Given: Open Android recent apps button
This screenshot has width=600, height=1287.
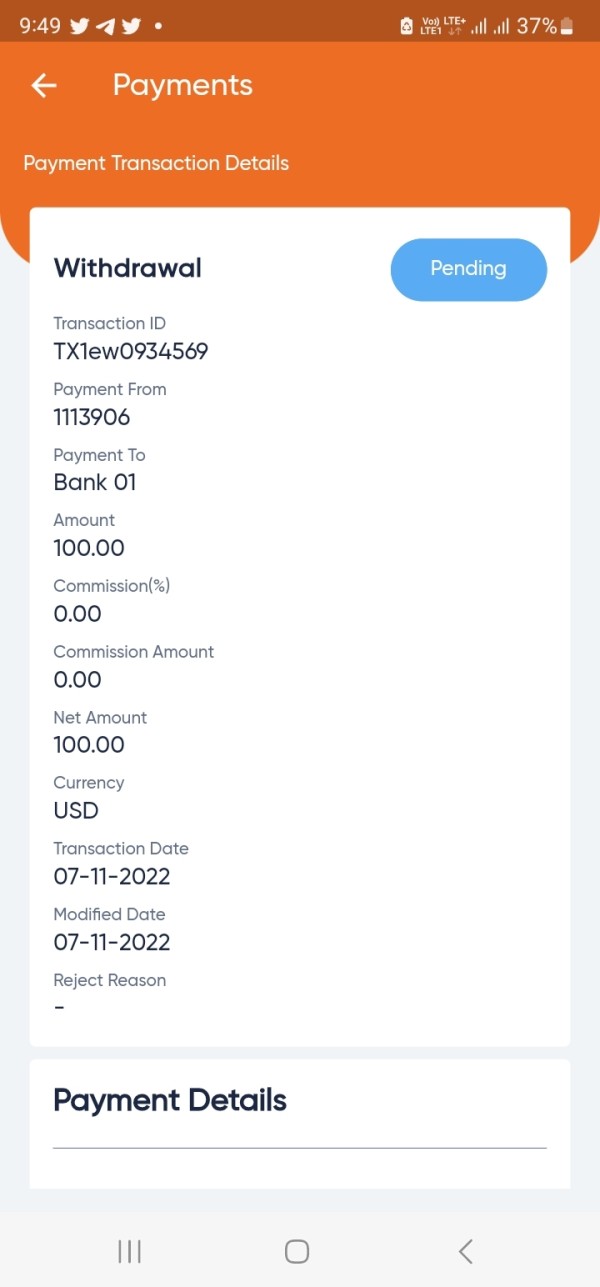Looking at the screenshot, I should [x=129, y=1250].
